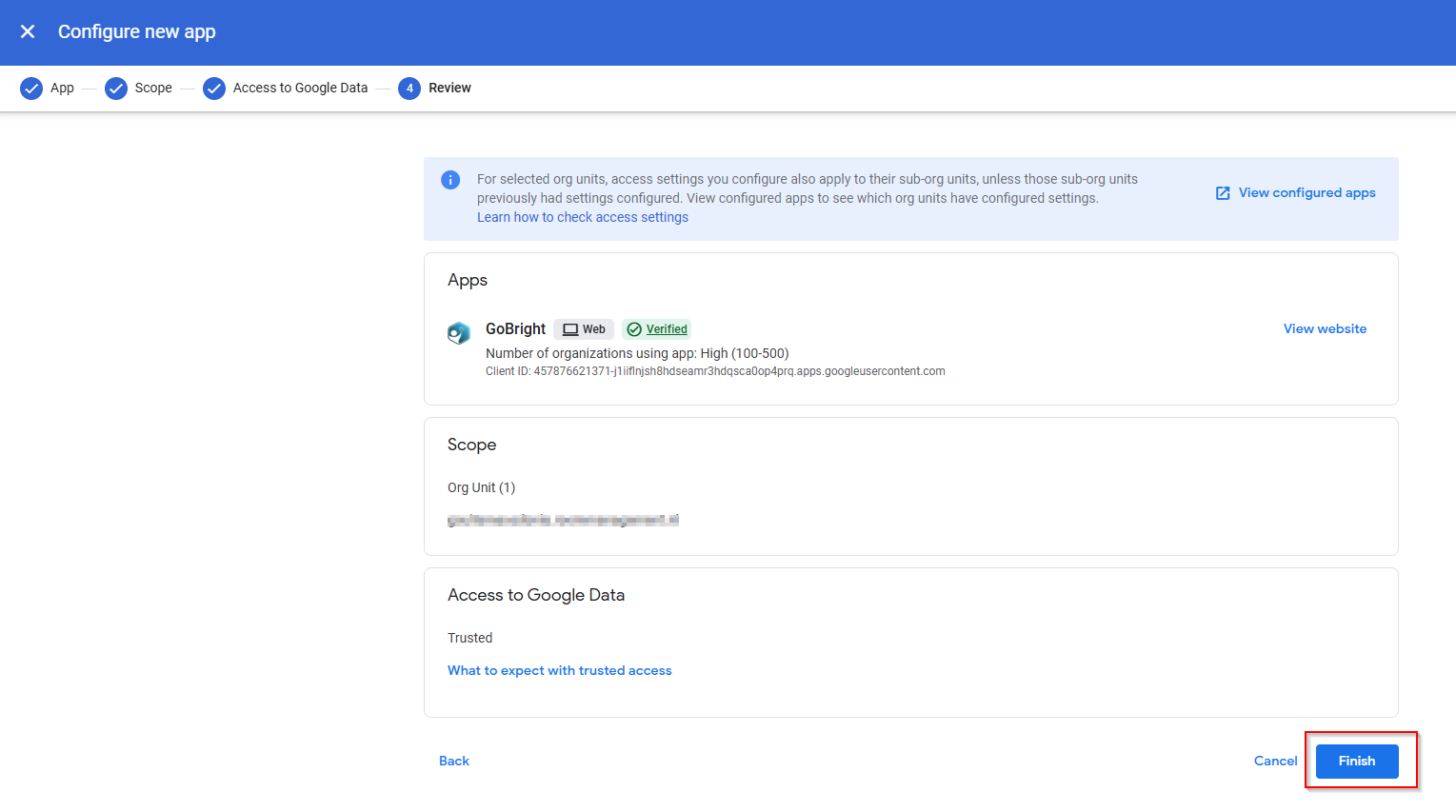Click the Web laptop badge
This screenshot has height=812, width=1456.
point(584,329)
